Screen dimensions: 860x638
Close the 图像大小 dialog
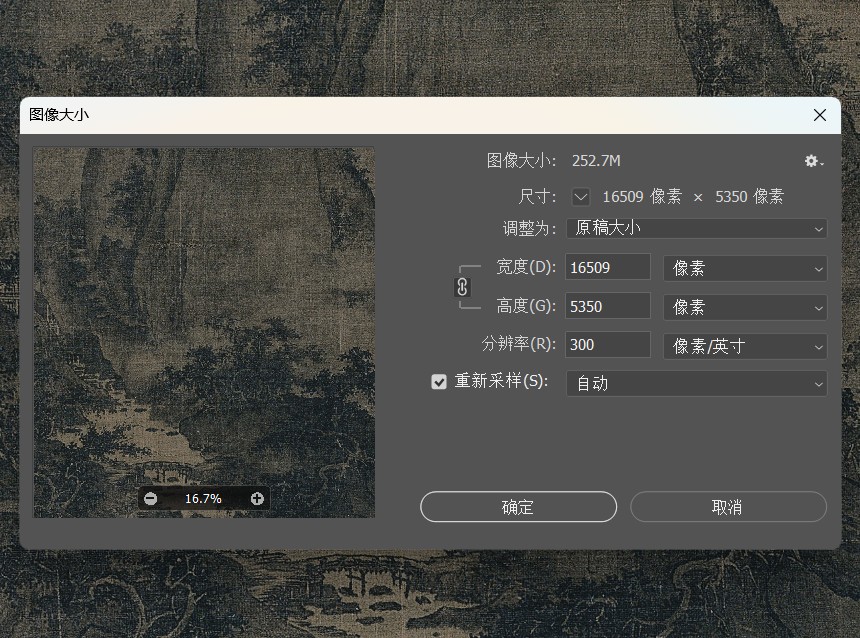click(x=820, y=115)
